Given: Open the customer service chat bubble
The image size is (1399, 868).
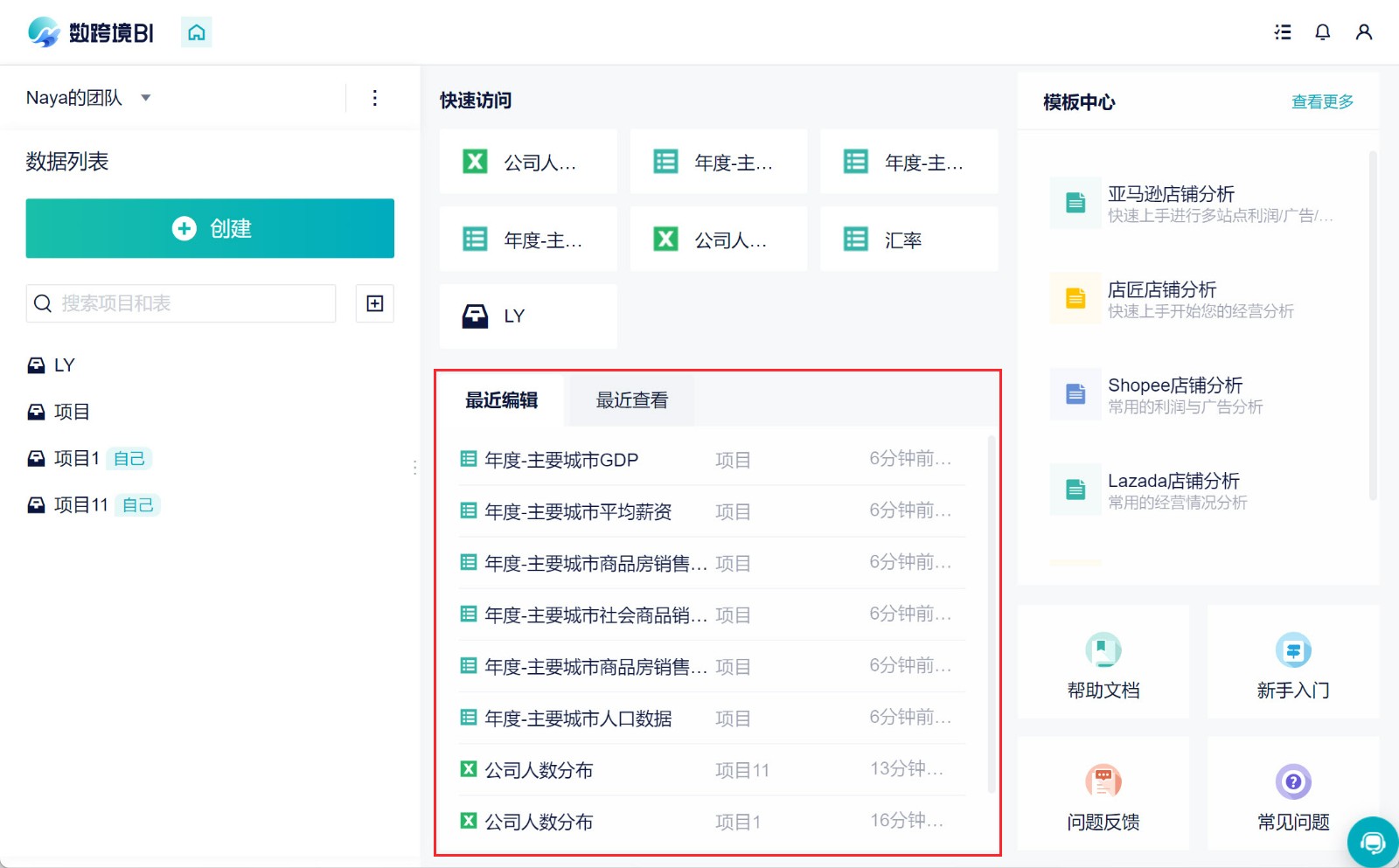Looking at the screenshot, I should tap(1373, 842).
